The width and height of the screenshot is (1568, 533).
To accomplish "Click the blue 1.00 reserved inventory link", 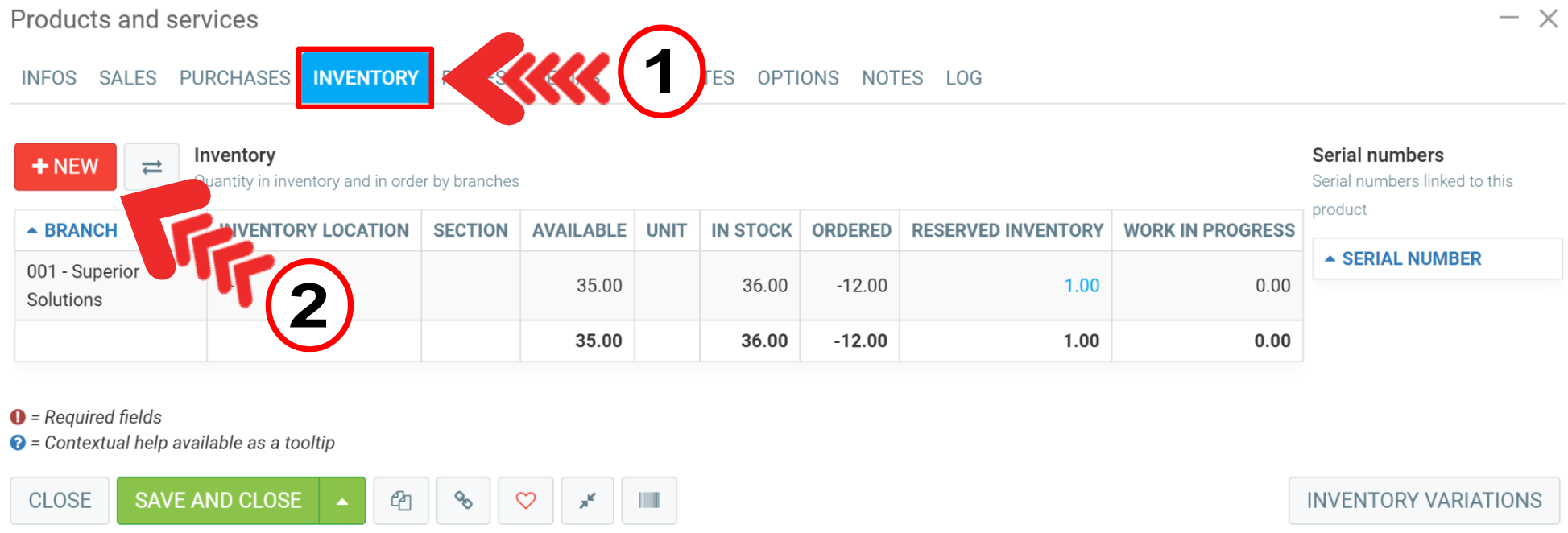I will [x=1081, y=286].
